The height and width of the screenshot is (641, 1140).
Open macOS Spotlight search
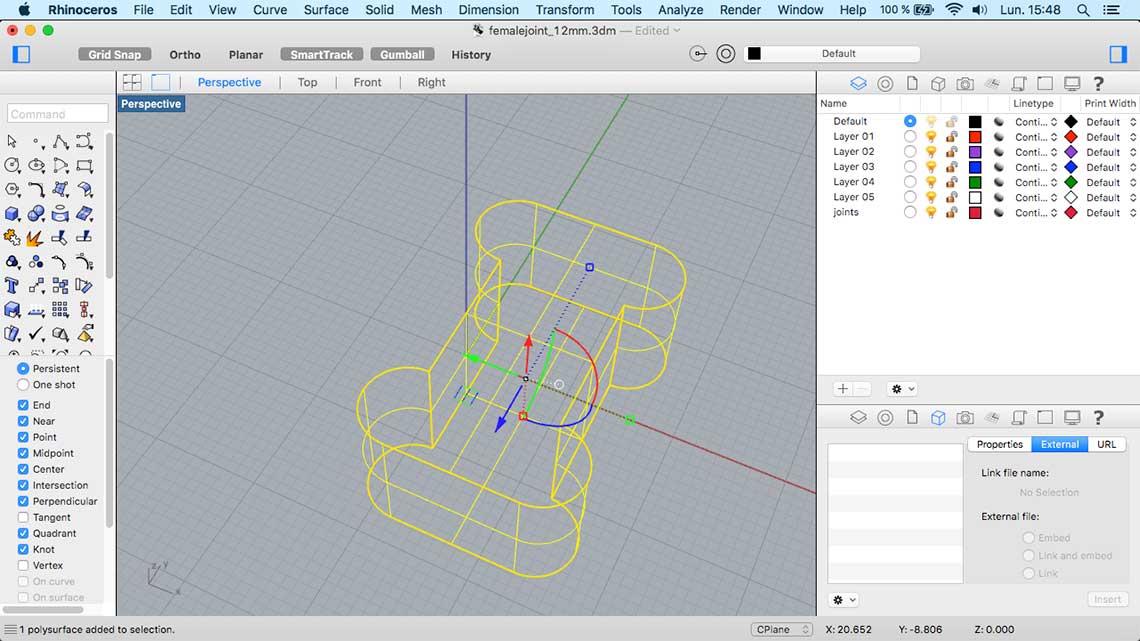click(x=1083, y=10)
